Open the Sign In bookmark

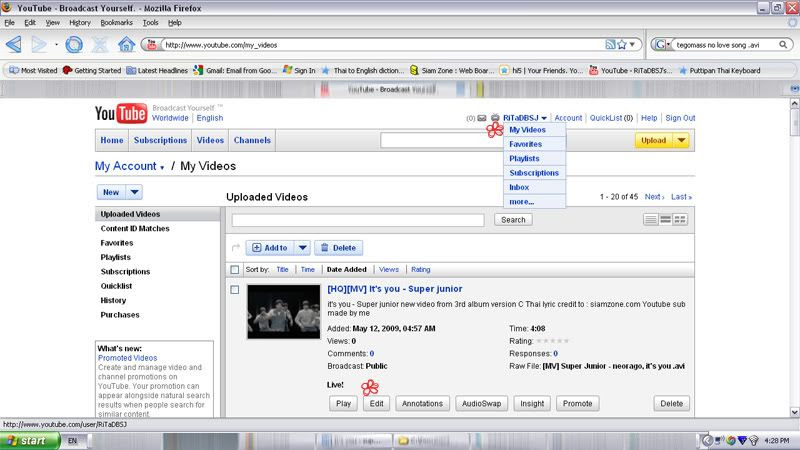click(x=299, y=70)
